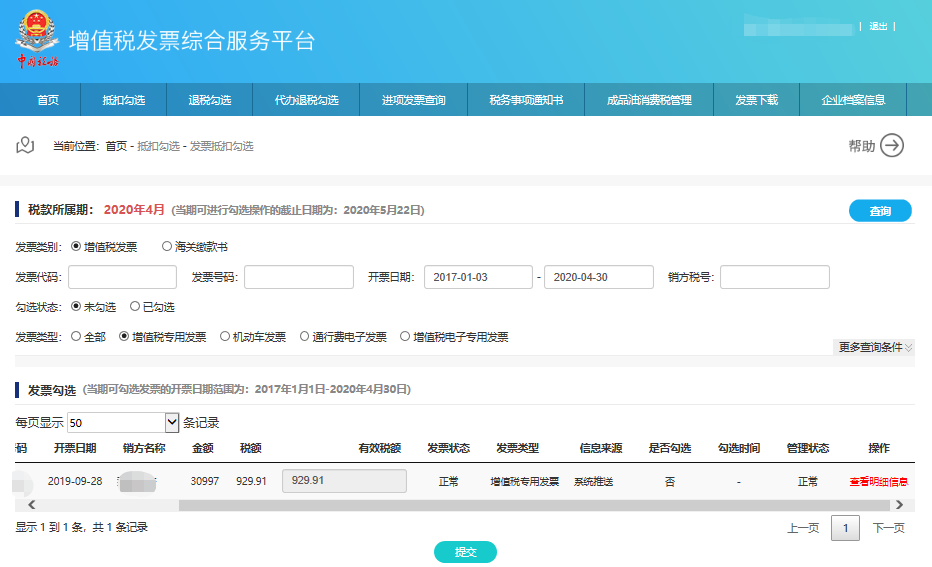The image size is (932, 567).
Task: Go to next page with 下一页
Action: 889,528
